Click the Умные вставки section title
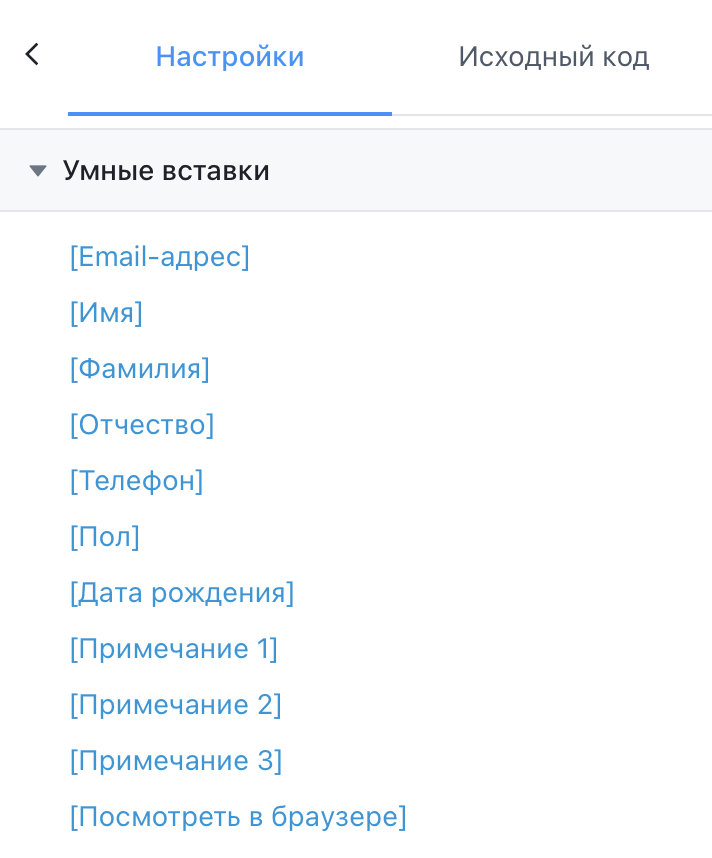The width and height of the screenshot is (712, 858). coord(166,171)
